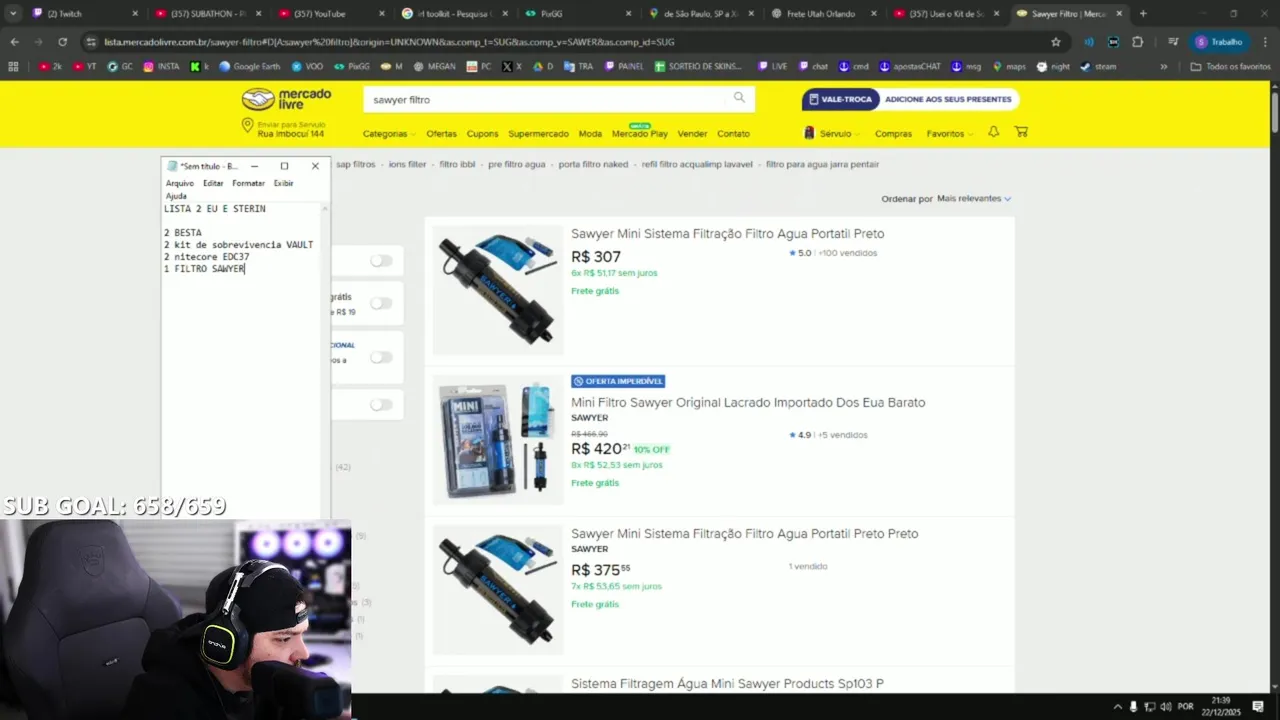Open the Supermercado menu link
The image size is (1280, 720).
538,133
